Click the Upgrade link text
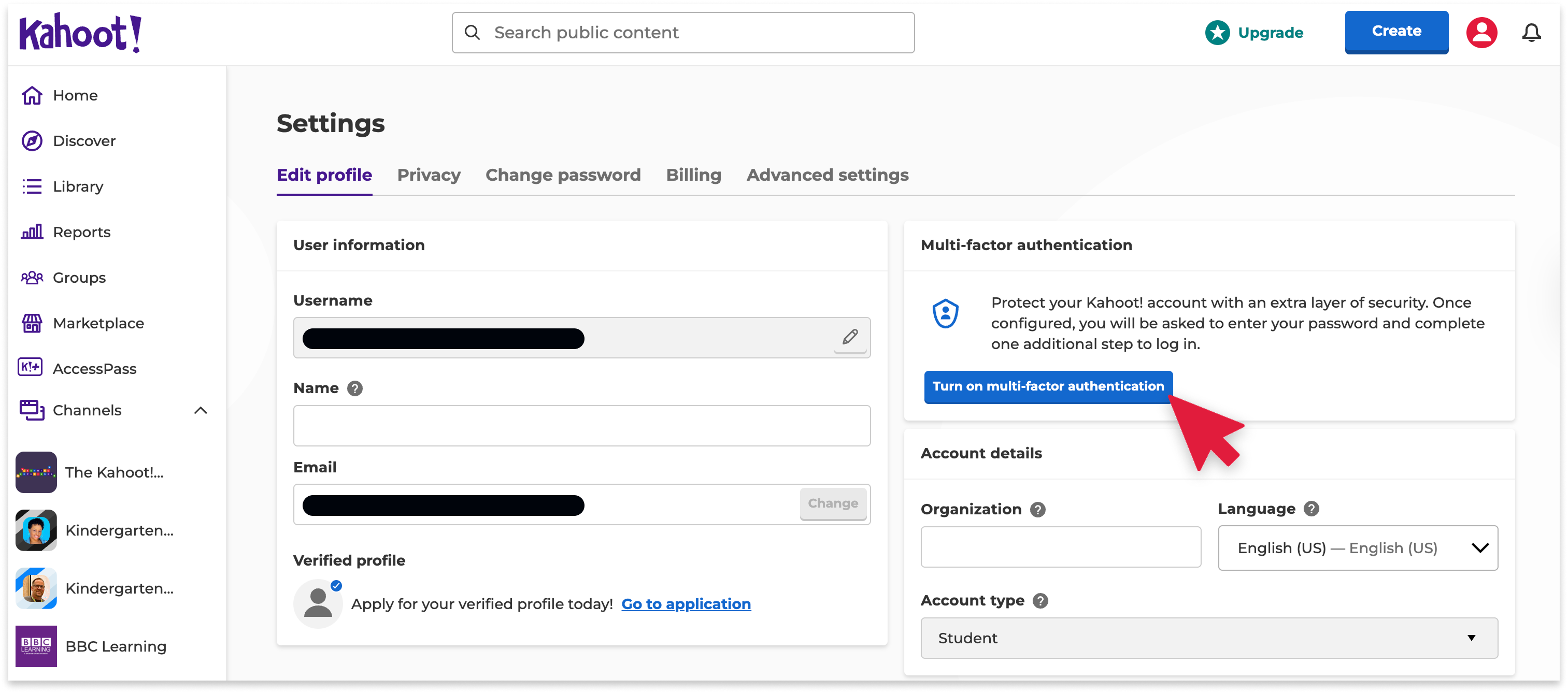This screenshot has width=1568, height=693. (x=1271, y=33)
